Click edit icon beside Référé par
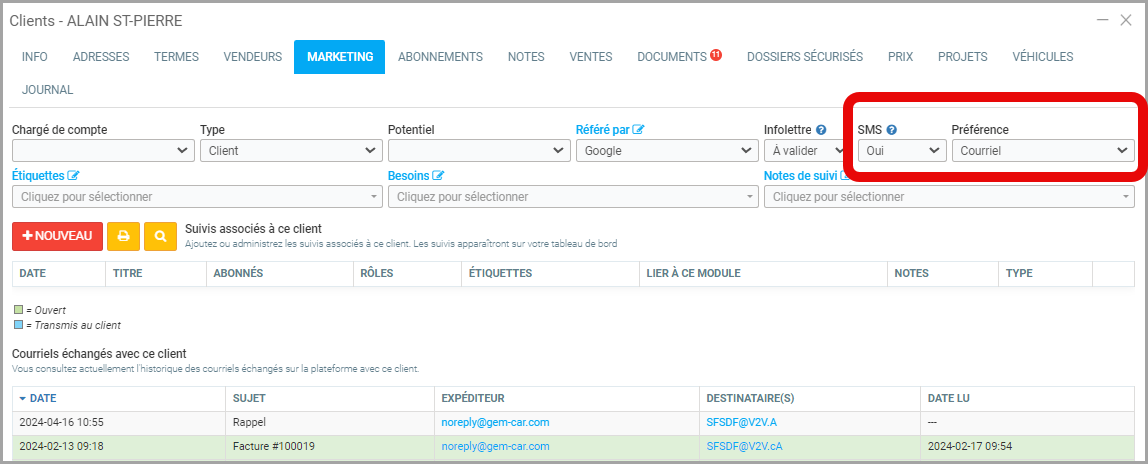This screenshot has width=1148, height=464. 639,130
